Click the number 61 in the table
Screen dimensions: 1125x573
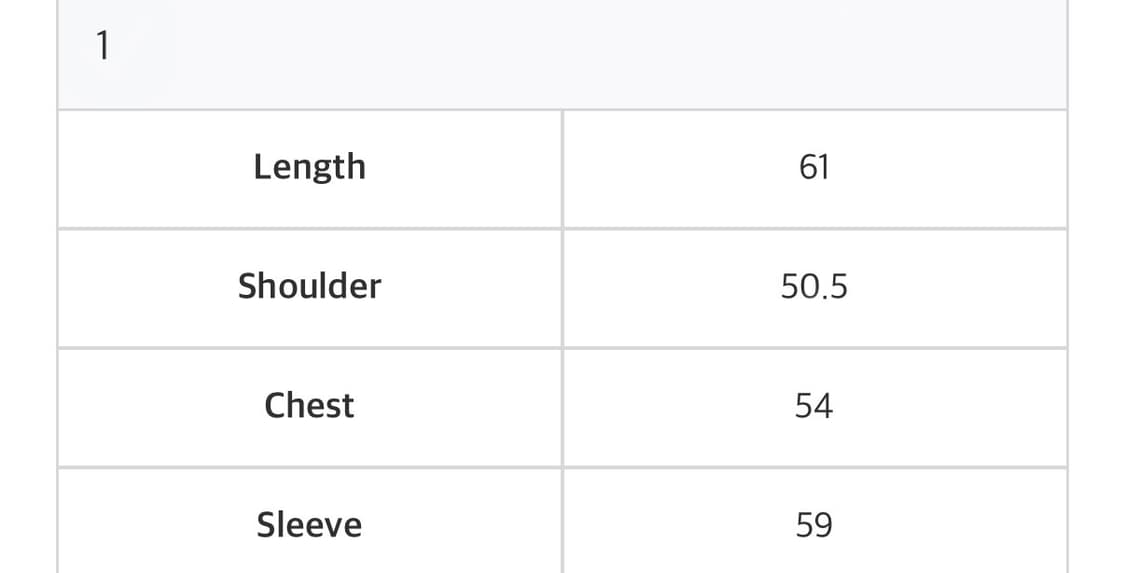(x=814, y=167)
